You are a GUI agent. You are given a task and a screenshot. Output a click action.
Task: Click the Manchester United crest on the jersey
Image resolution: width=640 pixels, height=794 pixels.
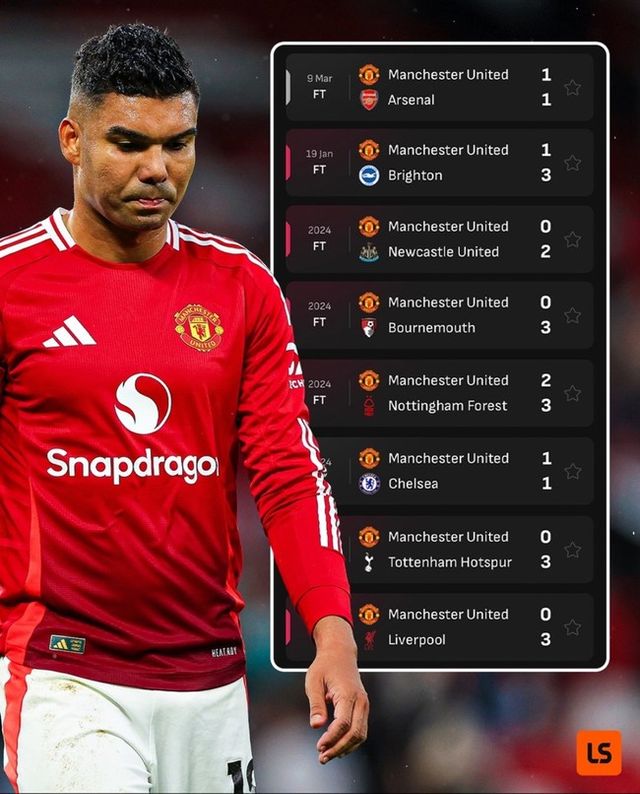point(199,327)
